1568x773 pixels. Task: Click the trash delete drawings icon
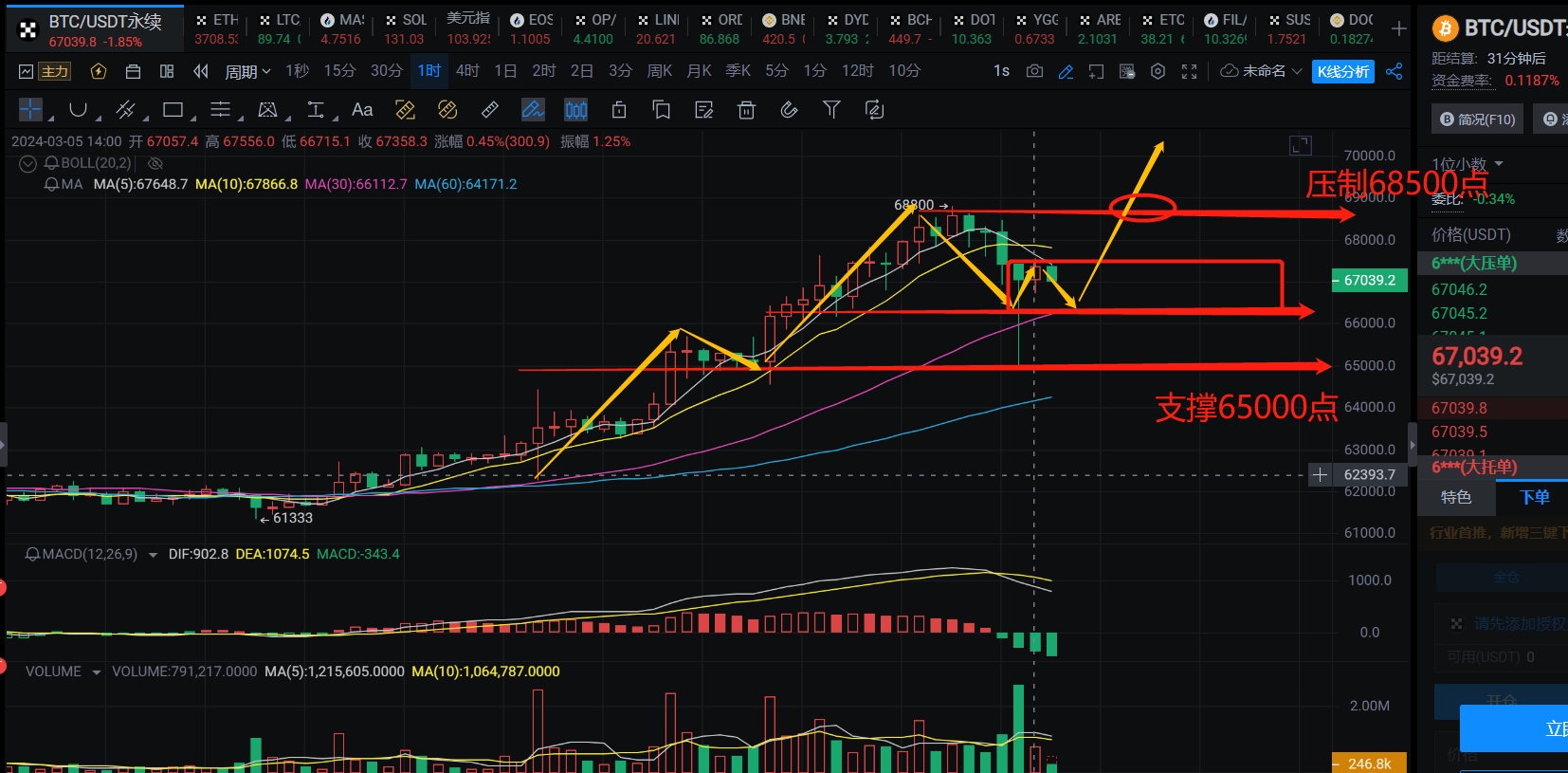(746, 110)
